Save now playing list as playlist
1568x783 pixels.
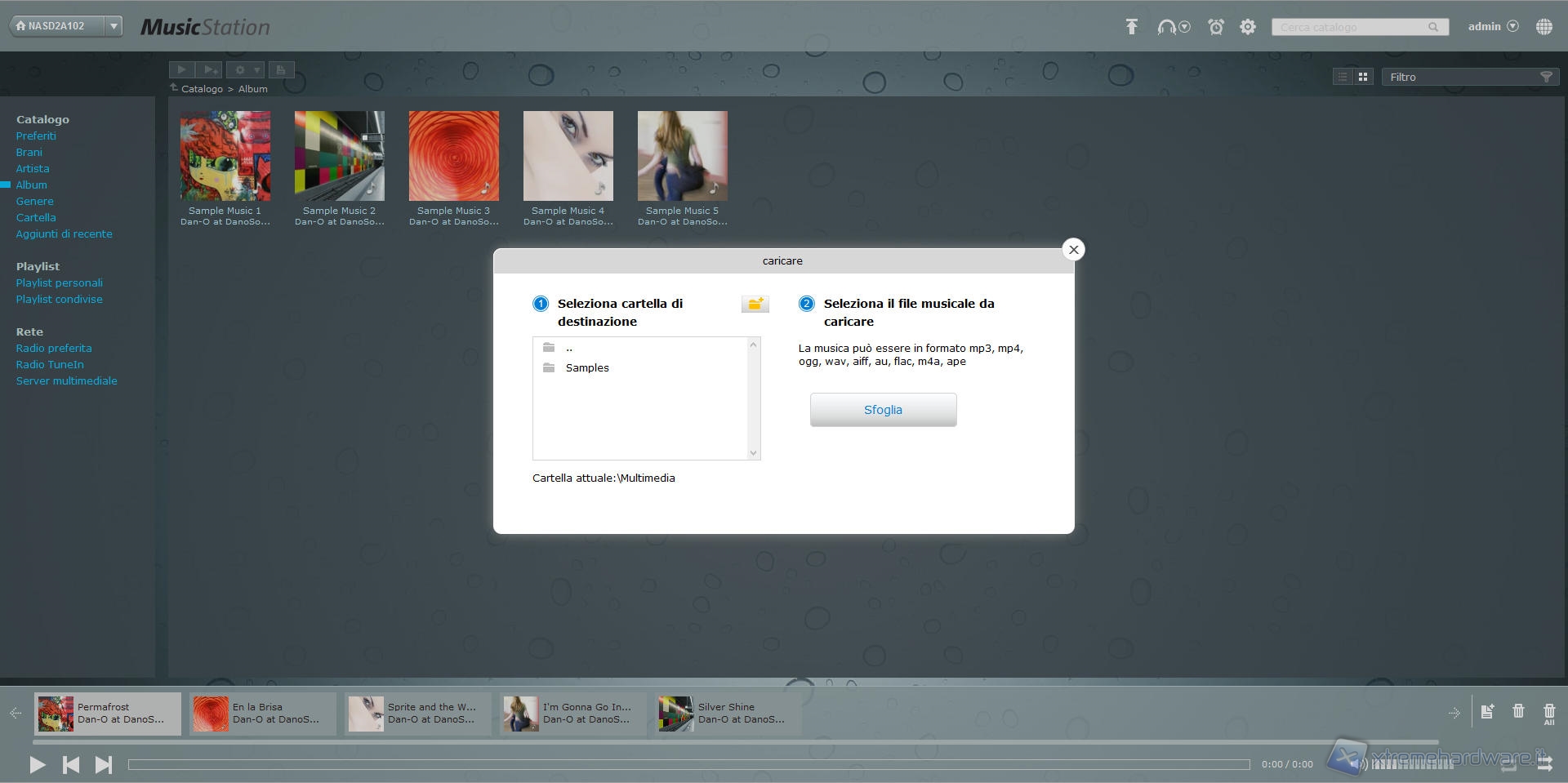[1487, 712]
